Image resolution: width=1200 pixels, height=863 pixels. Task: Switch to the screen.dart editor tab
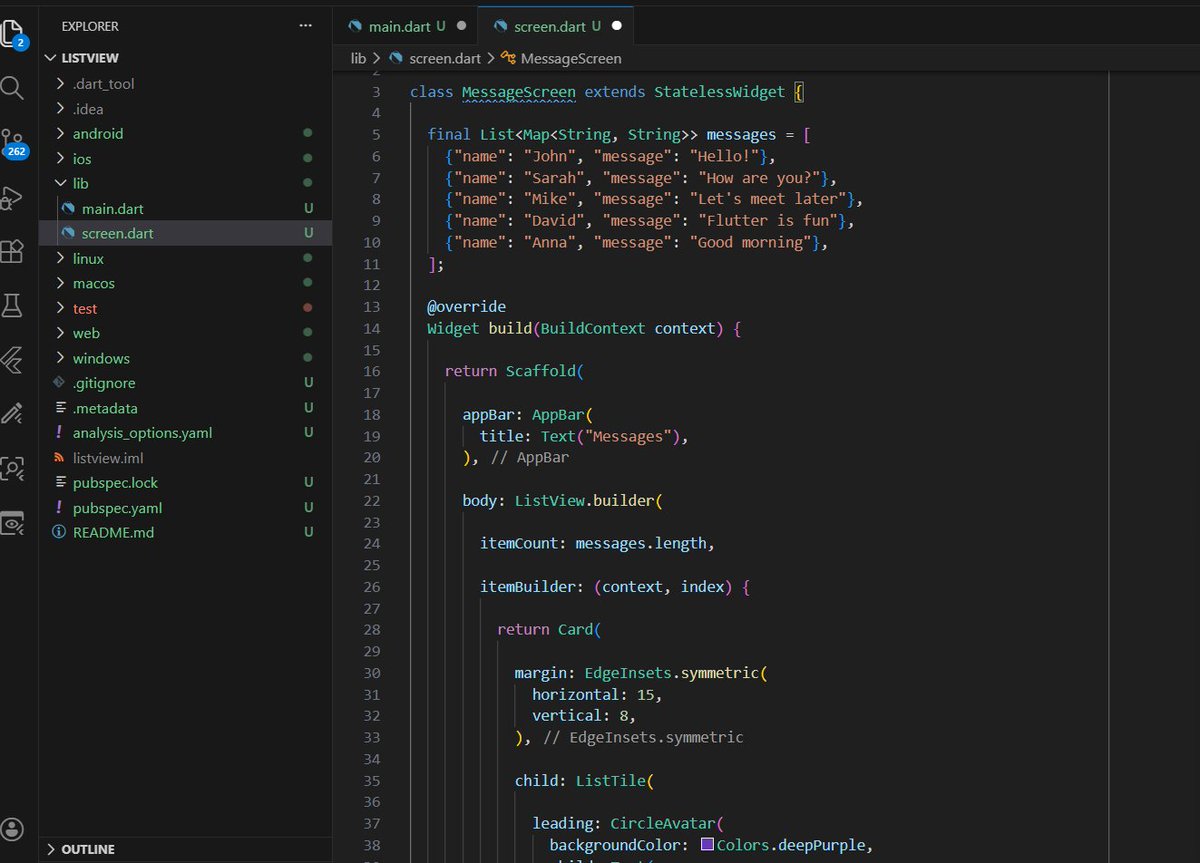click(556, 26)
